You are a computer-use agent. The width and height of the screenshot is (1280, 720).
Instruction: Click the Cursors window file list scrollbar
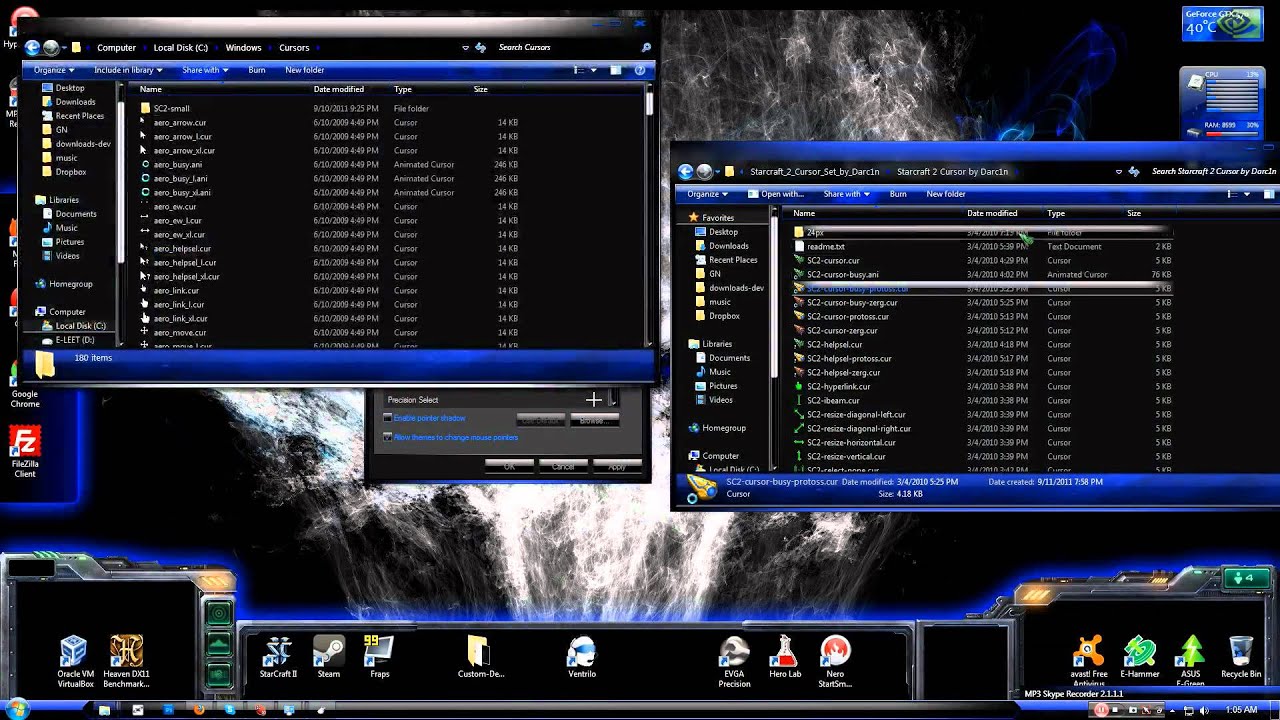649,102
